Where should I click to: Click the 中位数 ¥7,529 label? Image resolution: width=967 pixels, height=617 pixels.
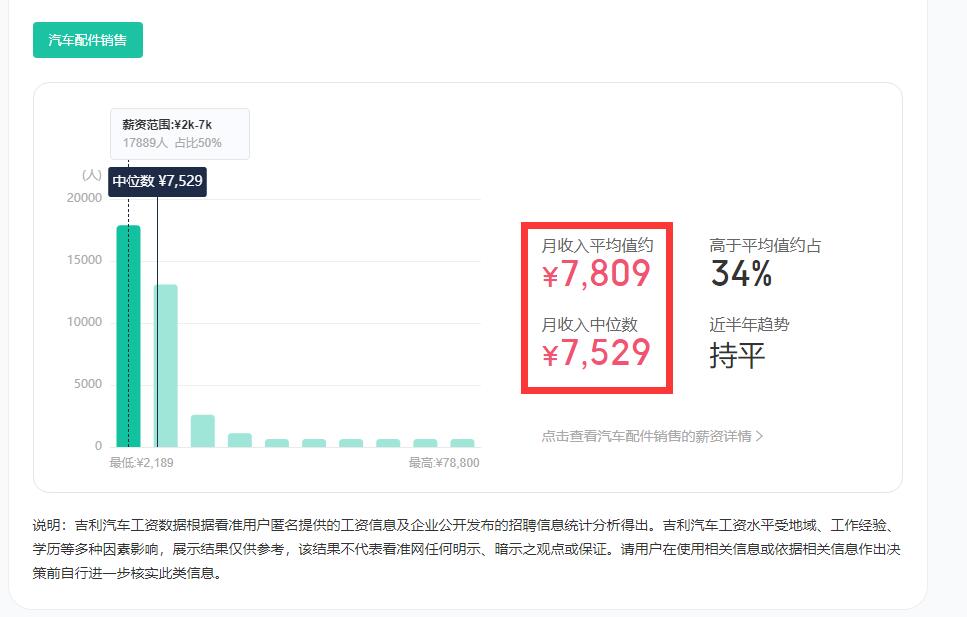coord(157,181)
